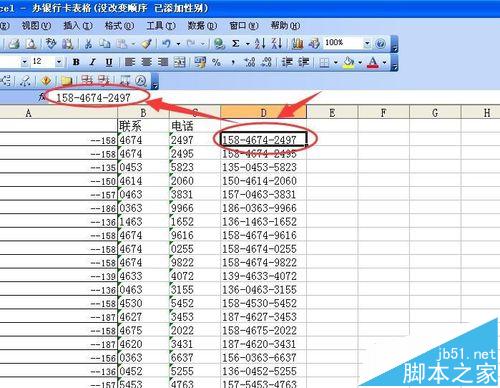Toggle Align Right

tap(163, 62)
